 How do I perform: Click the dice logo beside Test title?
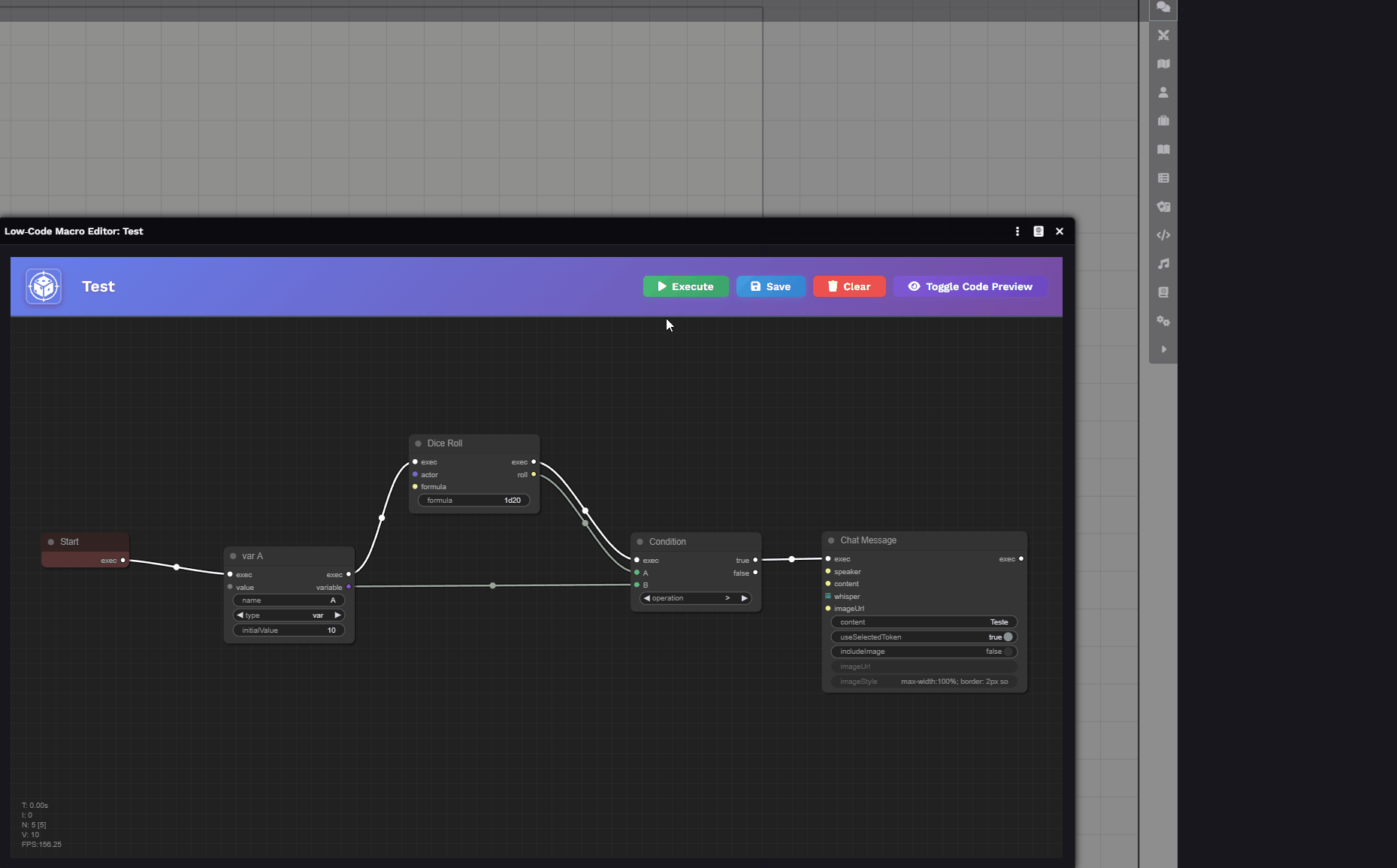pyautogui.click(x=44, y=286)
